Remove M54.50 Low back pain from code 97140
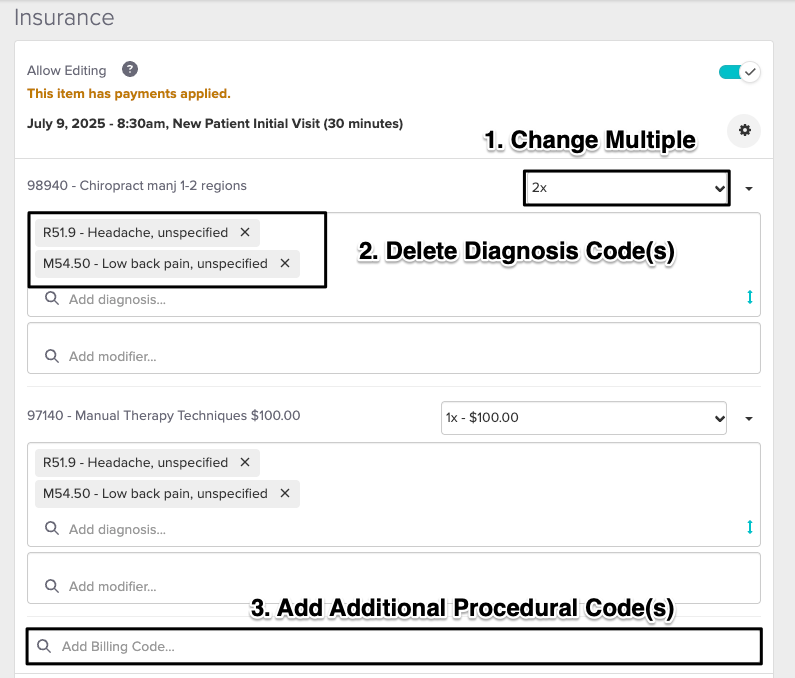The height and width of the screenshot is (678, 795). coord(285,493)
